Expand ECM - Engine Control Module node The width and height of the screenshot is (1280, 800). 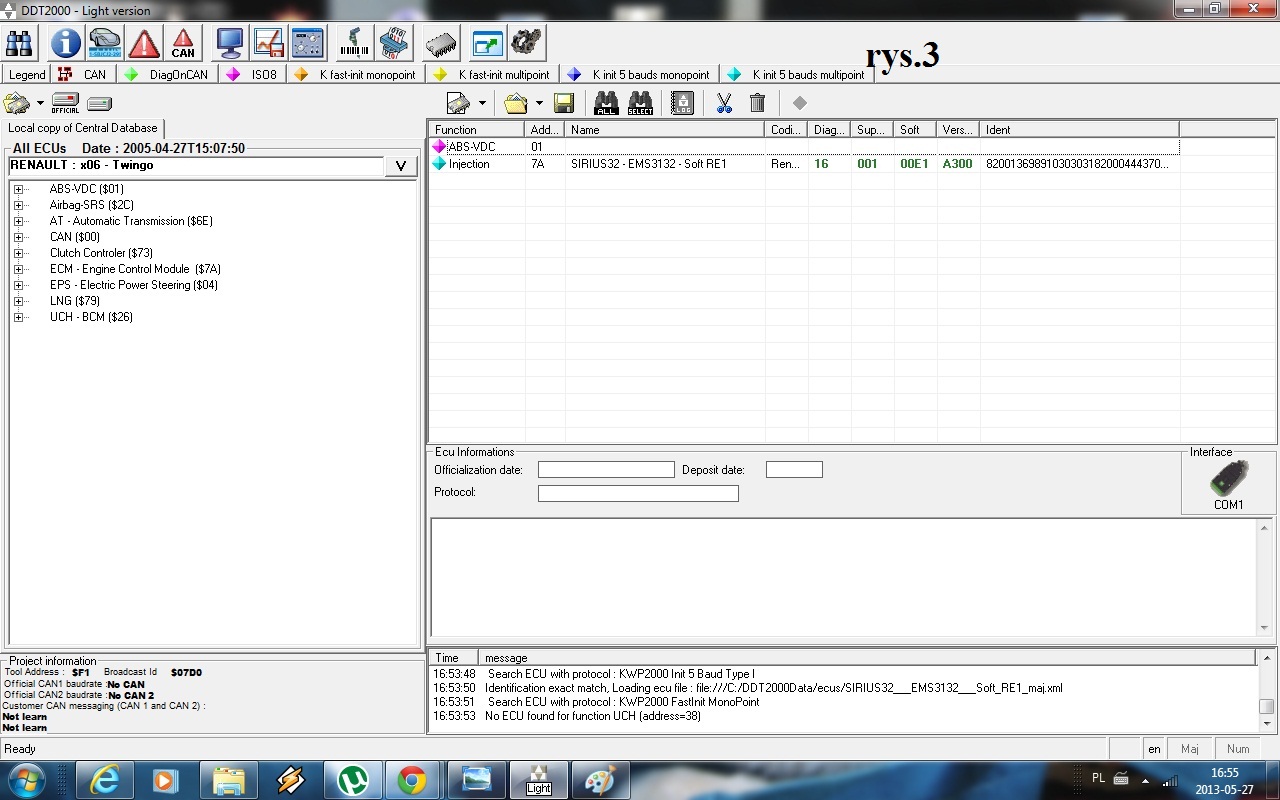(18, 269)
